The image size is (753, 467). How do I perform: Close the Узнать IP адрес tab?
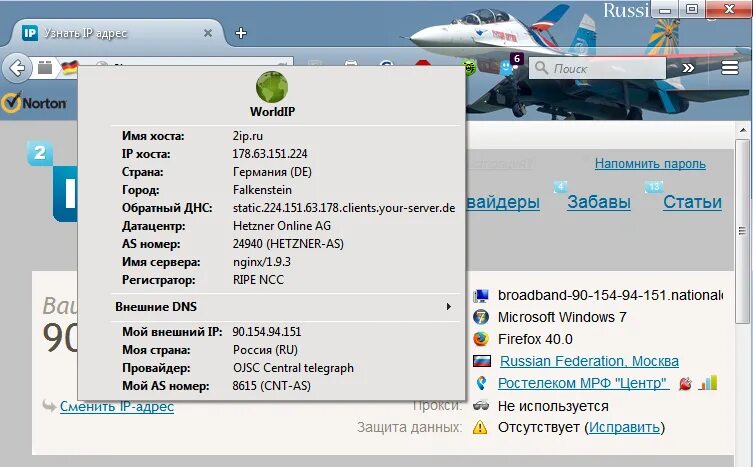click(208, 33)
